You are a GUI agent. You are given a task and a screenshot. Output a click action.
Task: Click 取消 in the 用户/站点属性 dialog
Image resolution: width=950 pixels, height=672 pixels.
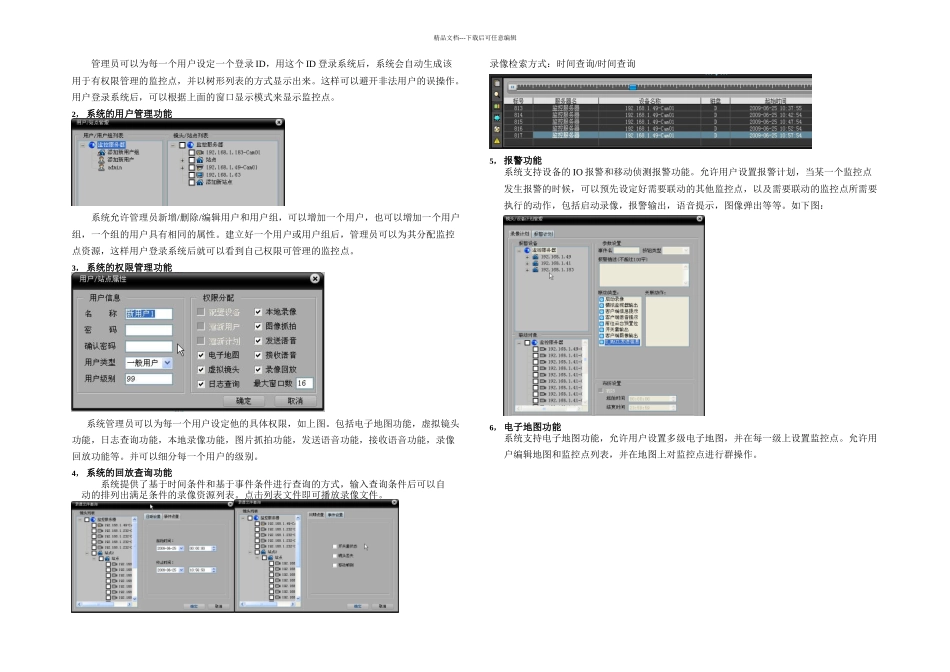295,401
